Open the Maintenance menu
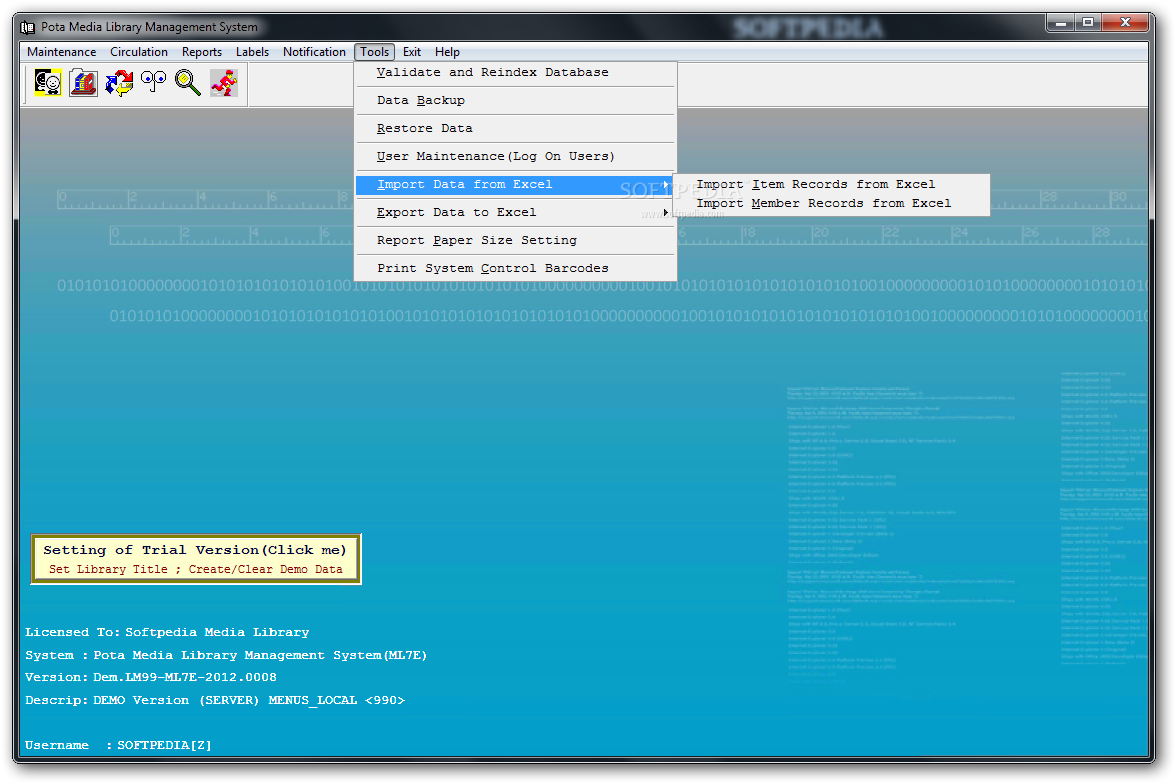1176x784 pixels. click(x=62, y=52)
